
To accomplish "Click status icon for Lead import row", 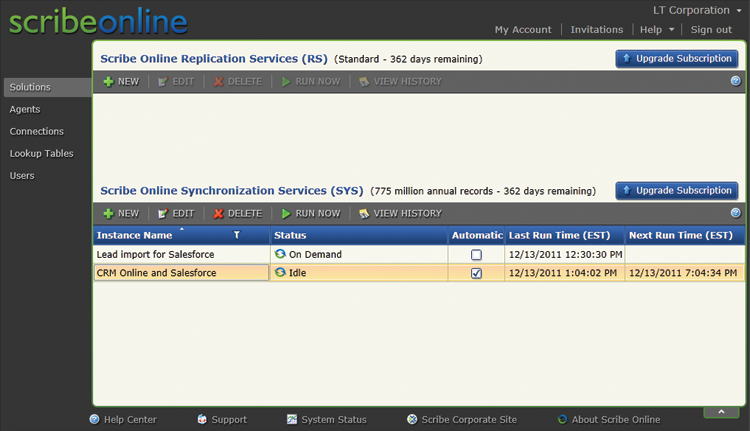I will [280, 254].
